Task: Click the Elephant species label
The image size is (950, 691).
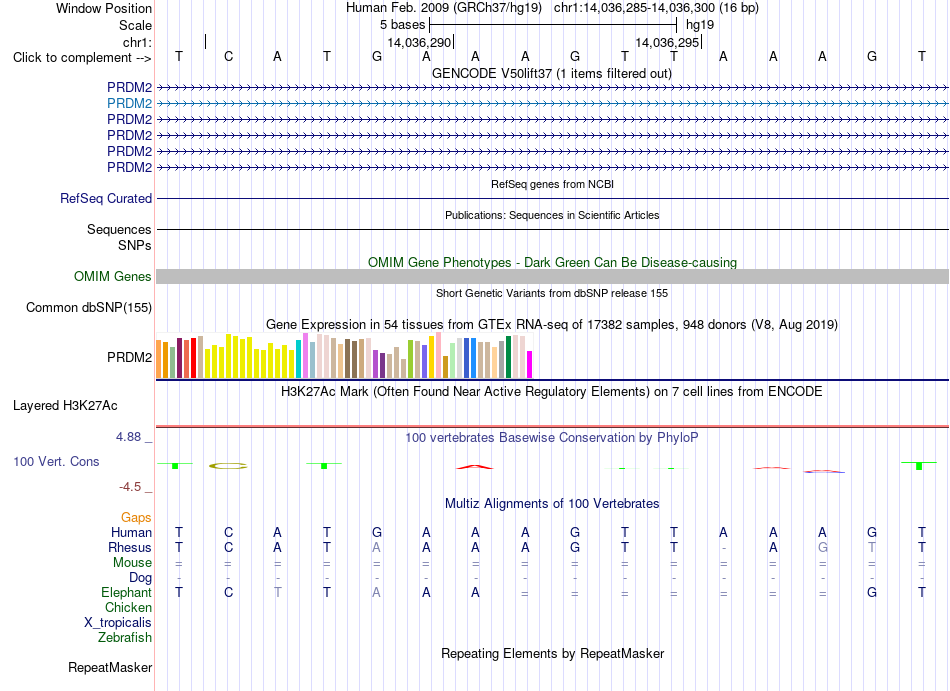Action: [x=126, y=592]
